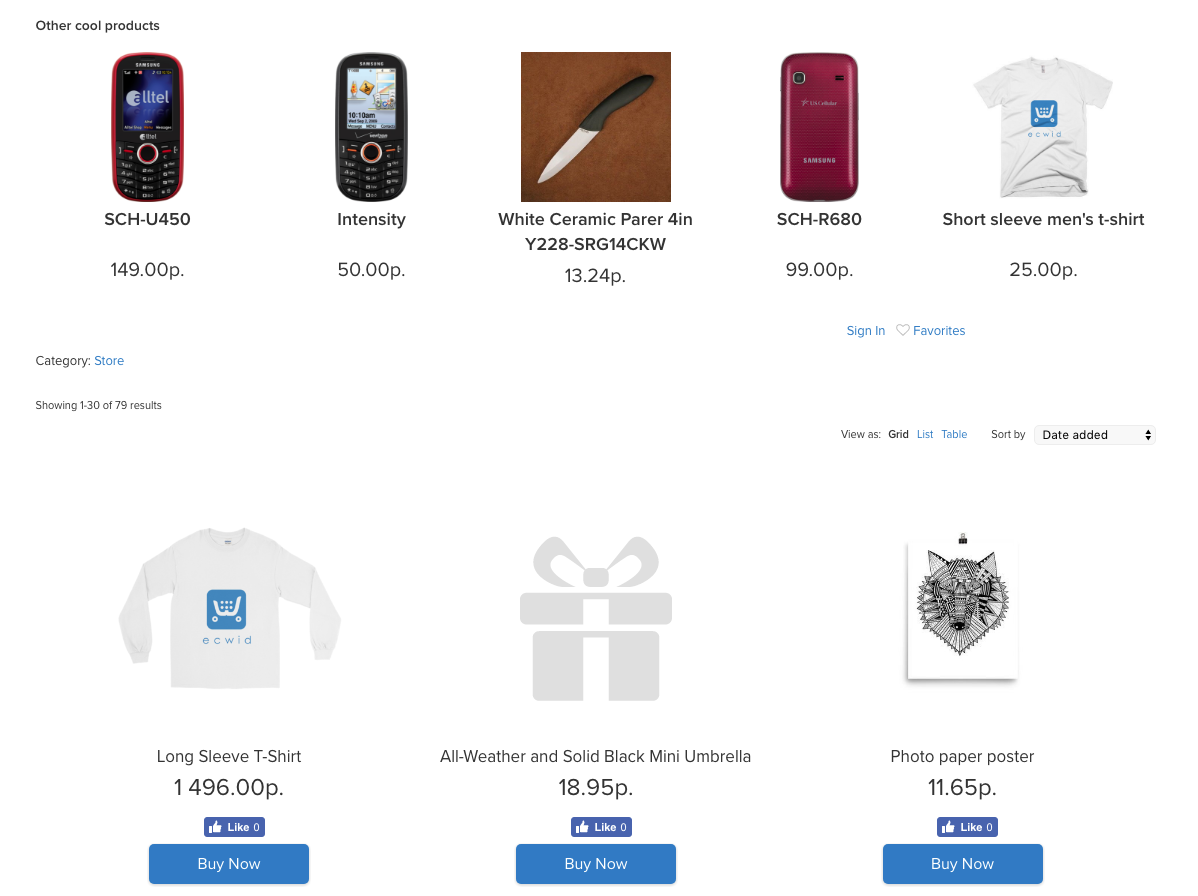Switch product view to List

click(924, 434)
